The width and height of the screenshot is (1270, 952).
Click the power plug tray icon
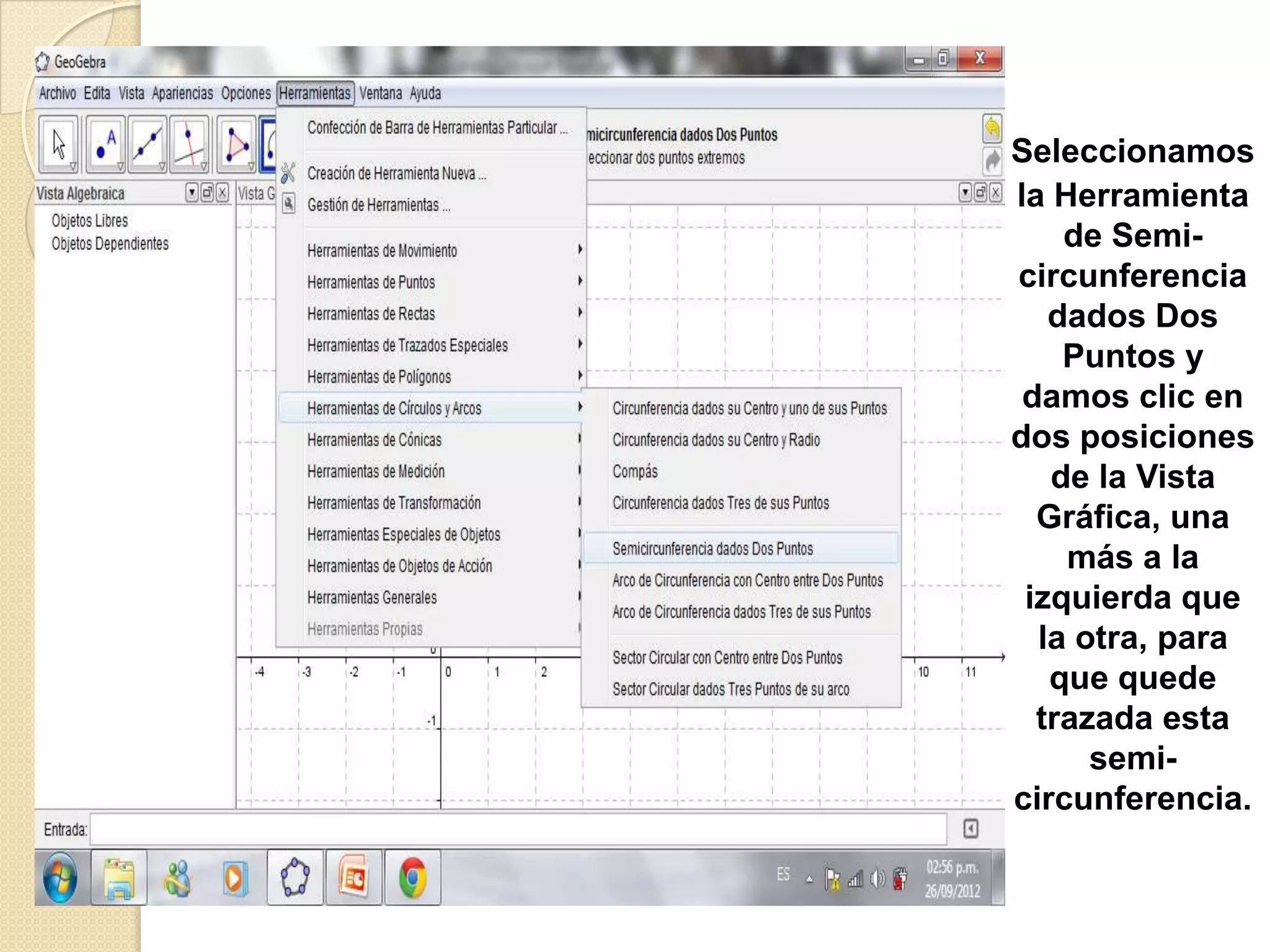tap(900, 878)
